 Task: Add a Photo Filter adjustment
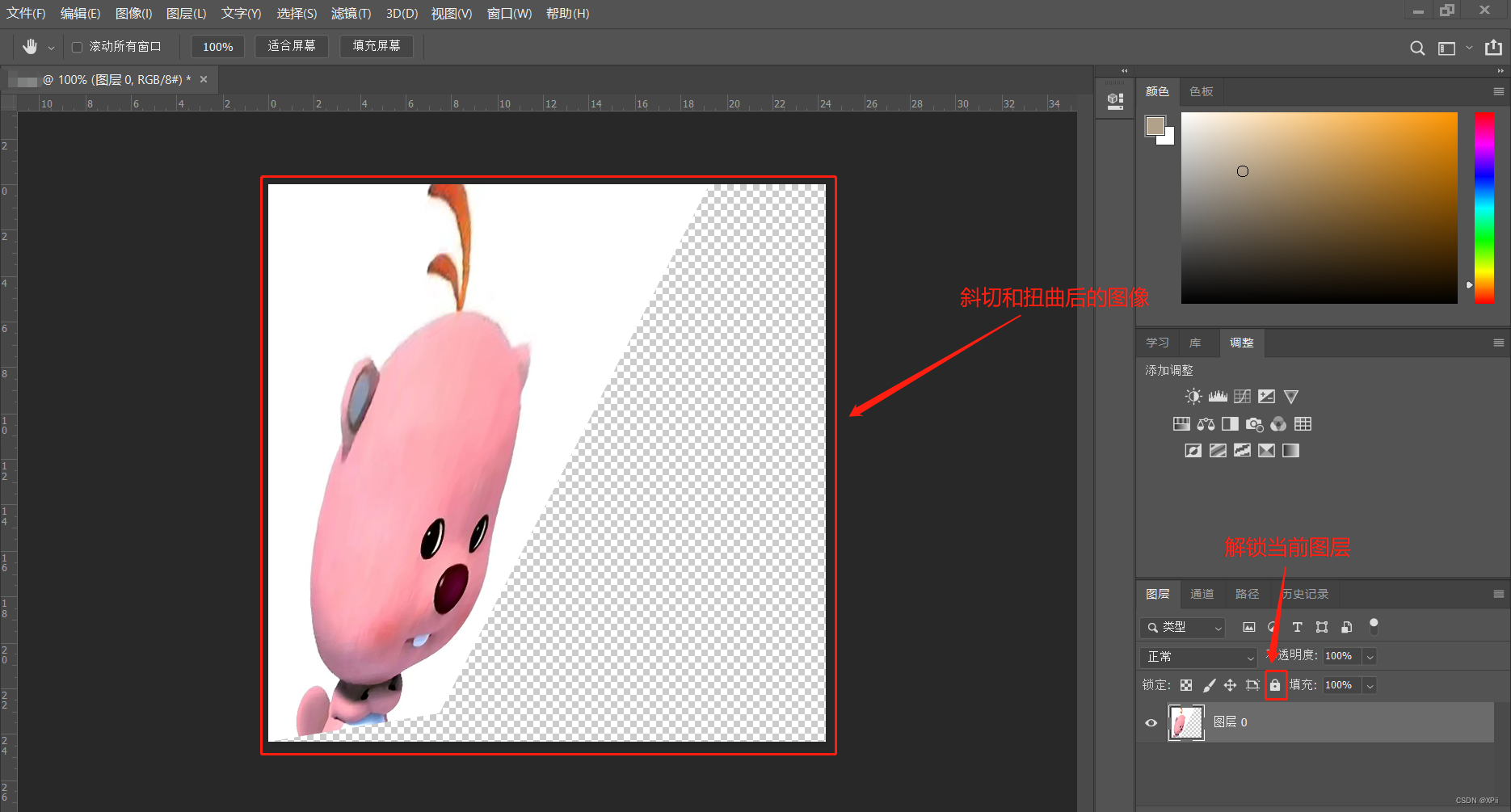(x=1254, y=424)
